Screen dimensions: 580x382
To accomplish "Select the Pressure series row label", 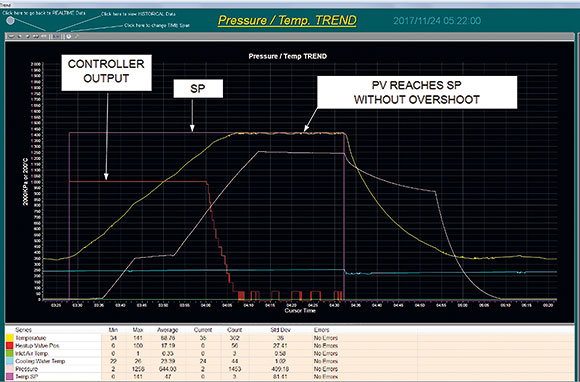I will (x=26, y=369).
